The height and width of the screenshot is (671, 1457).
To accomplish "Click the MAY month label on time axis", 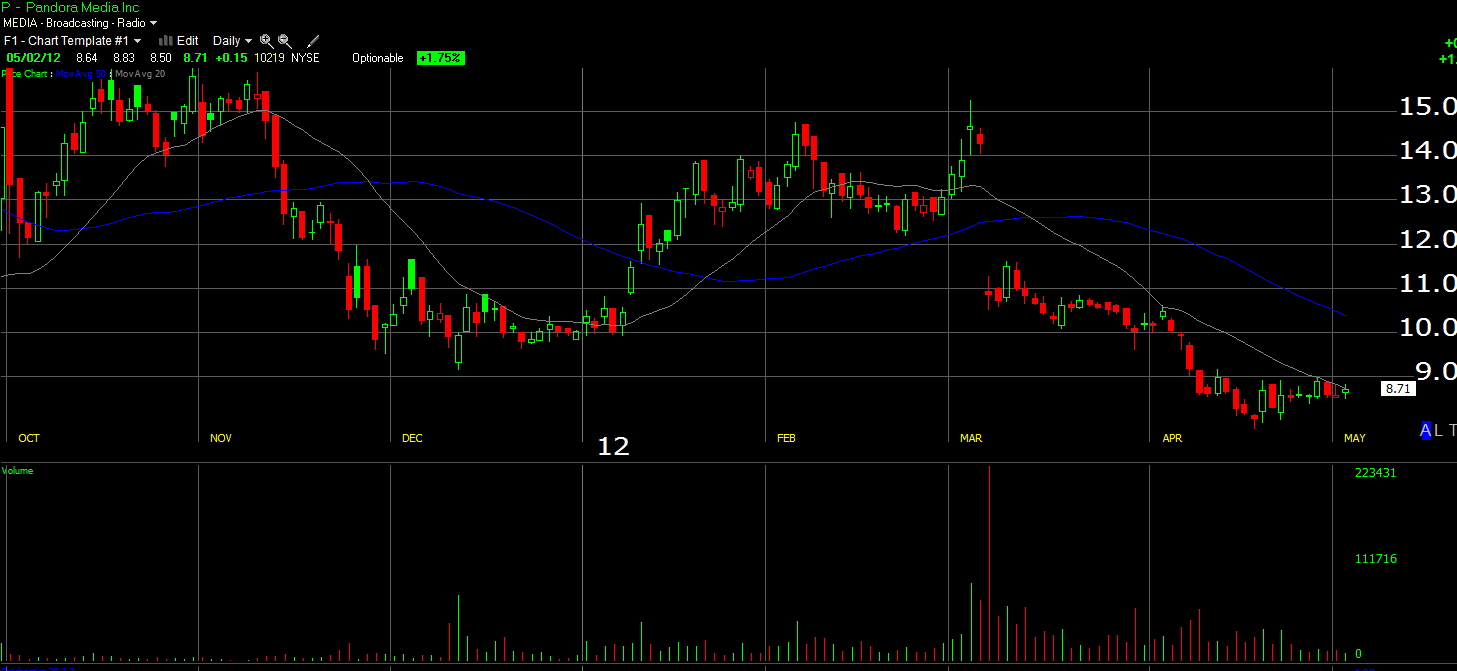I will [1354, 438].
